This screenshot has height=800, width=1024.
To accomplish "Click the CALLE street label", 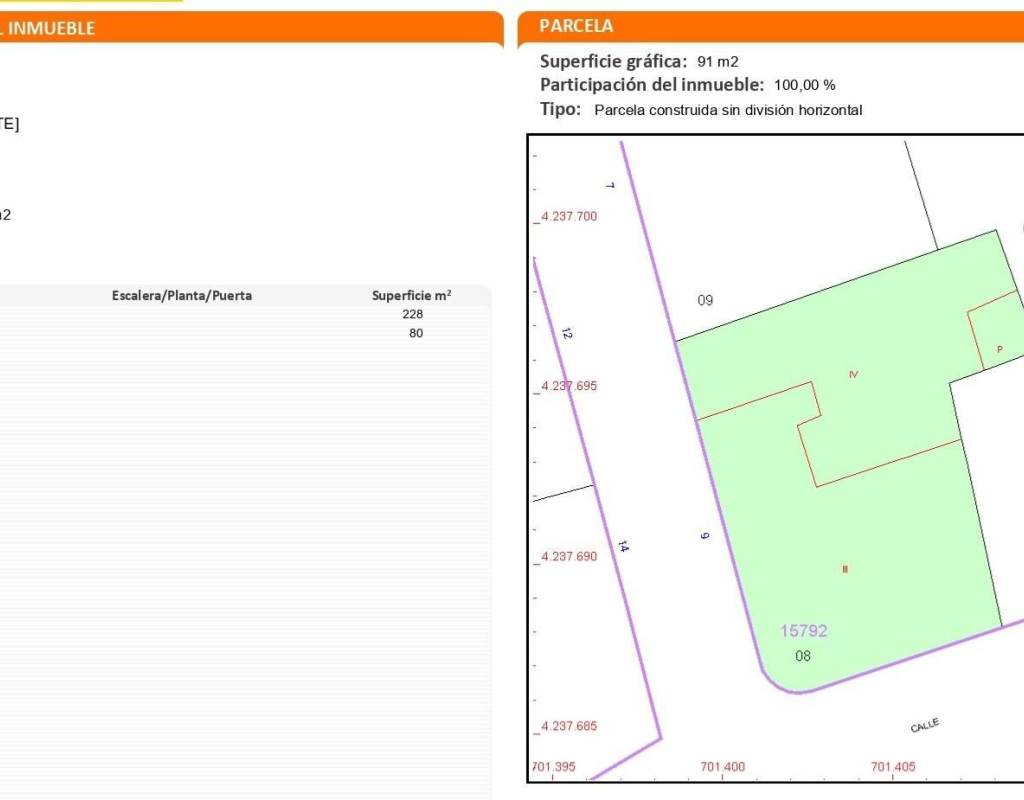I will 924,726.
